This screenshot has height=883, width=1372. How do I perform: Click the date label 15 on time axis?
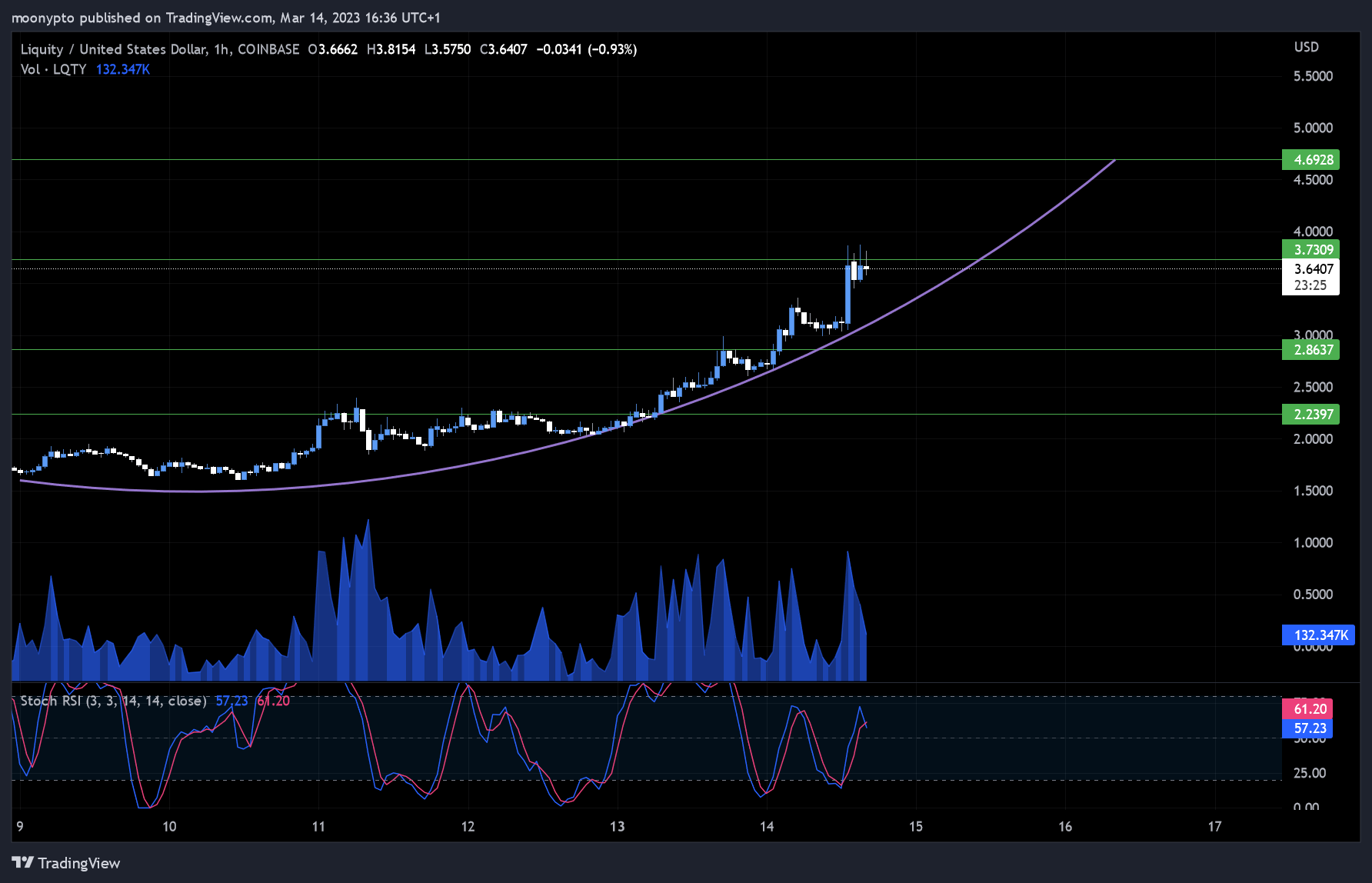point(916,827)
